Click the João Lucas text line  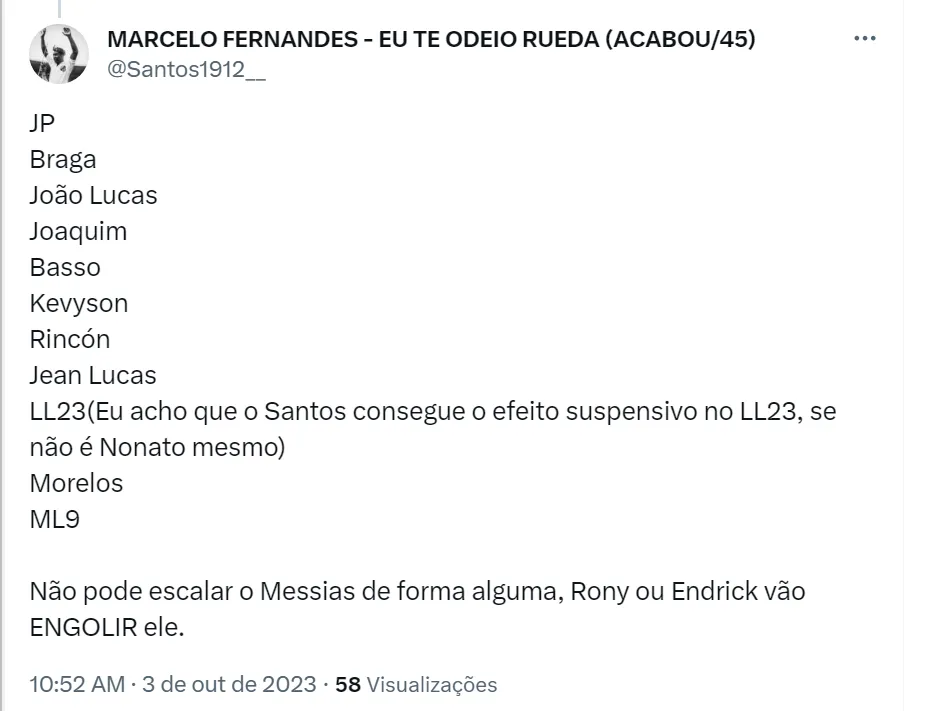point(93,195)
